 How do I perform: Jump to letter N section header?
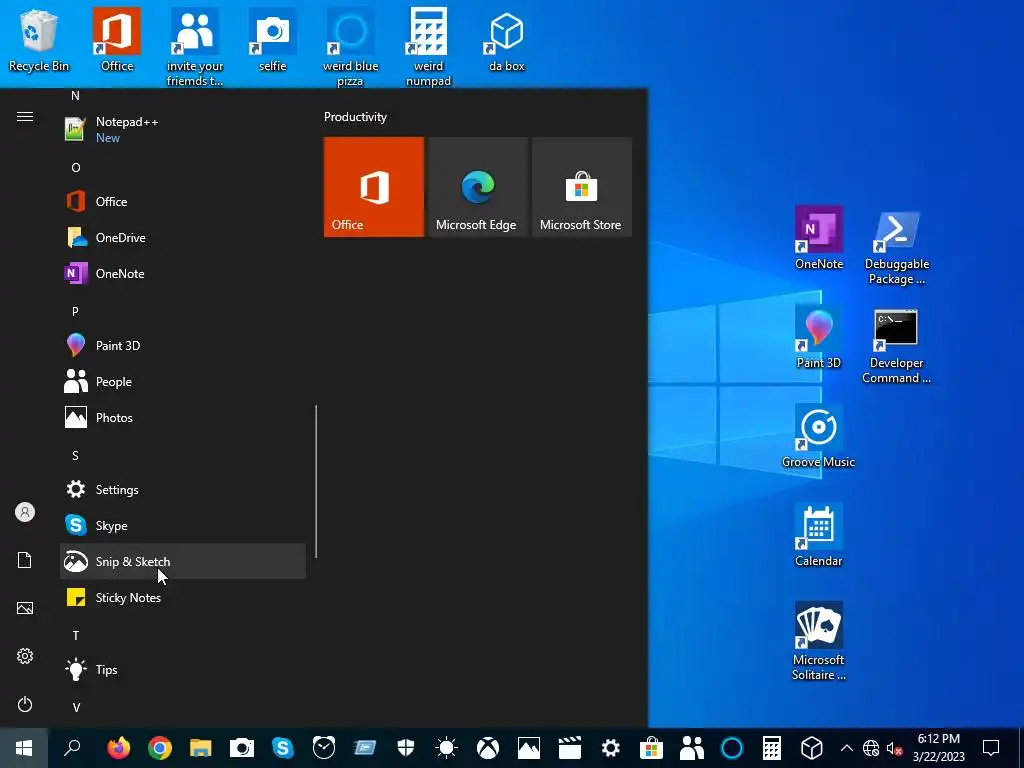click(75, 96)
